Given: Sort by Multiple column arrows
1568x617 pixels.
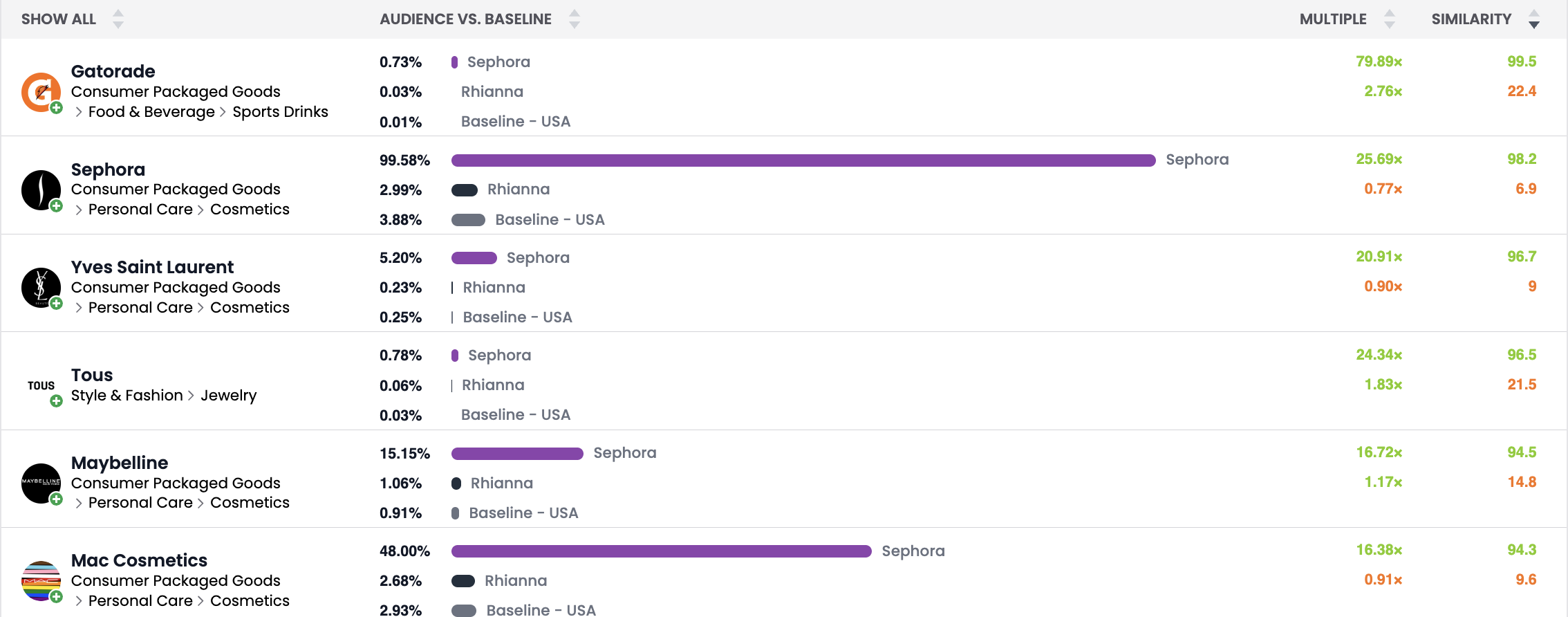Looking at the screenshot, I should point(1390,19).
